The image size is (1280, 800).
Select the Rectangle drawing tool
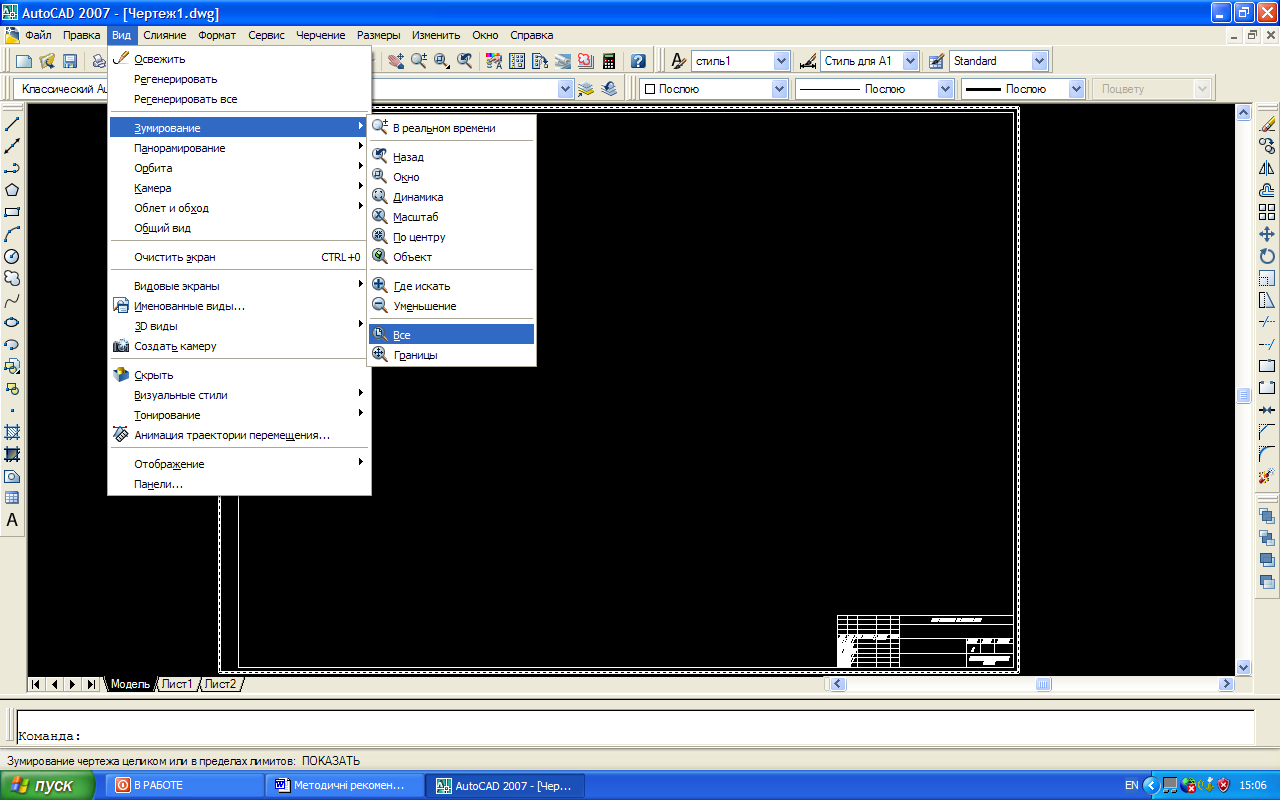pos(12,212)
